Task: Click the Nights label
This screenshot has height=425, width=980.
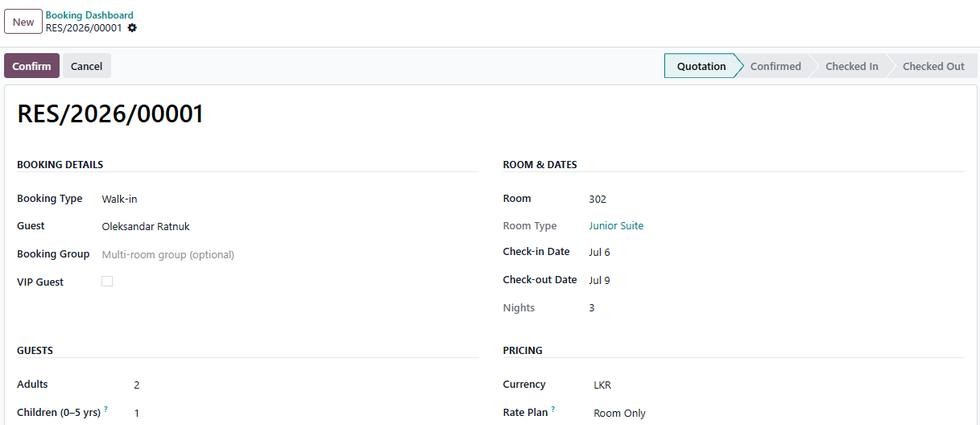Action: coord(519,308)
